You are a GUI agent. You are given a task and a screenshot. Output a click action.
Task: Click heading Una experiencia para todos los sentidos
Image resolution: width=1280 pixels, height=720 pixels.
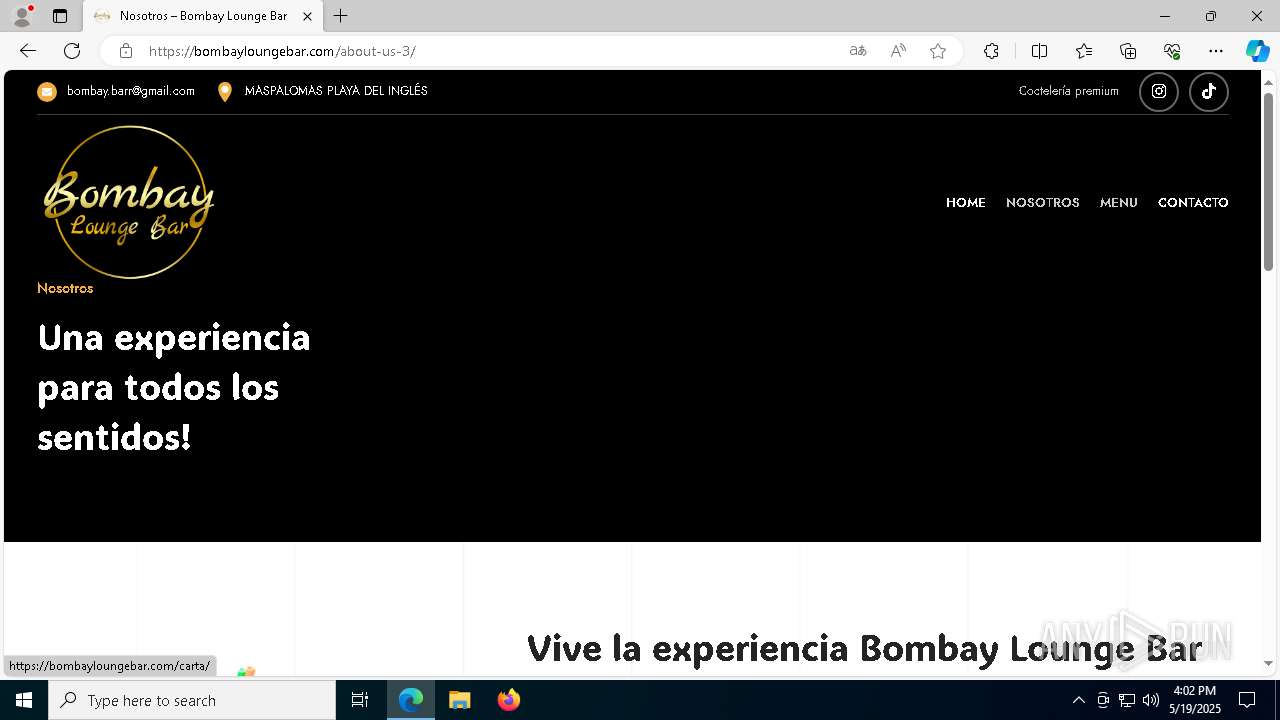tap(174, 387)
